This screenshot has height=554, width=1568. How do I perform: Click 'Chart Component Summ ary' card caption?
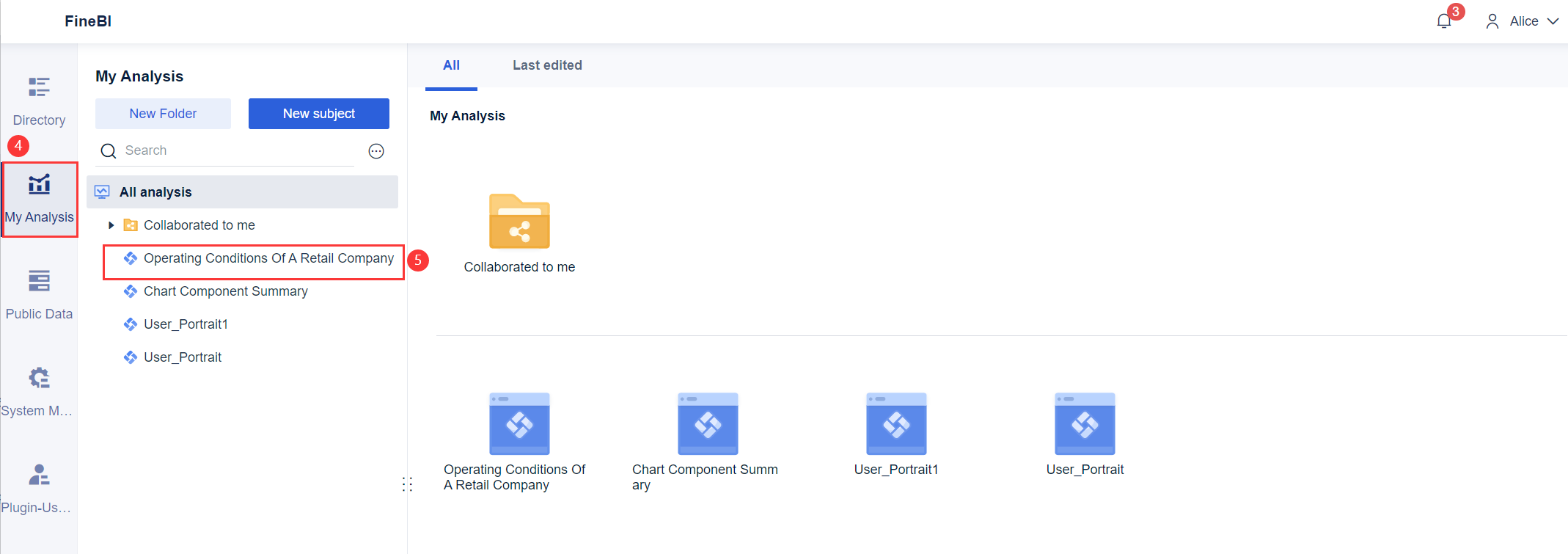[x=705, y=477]
